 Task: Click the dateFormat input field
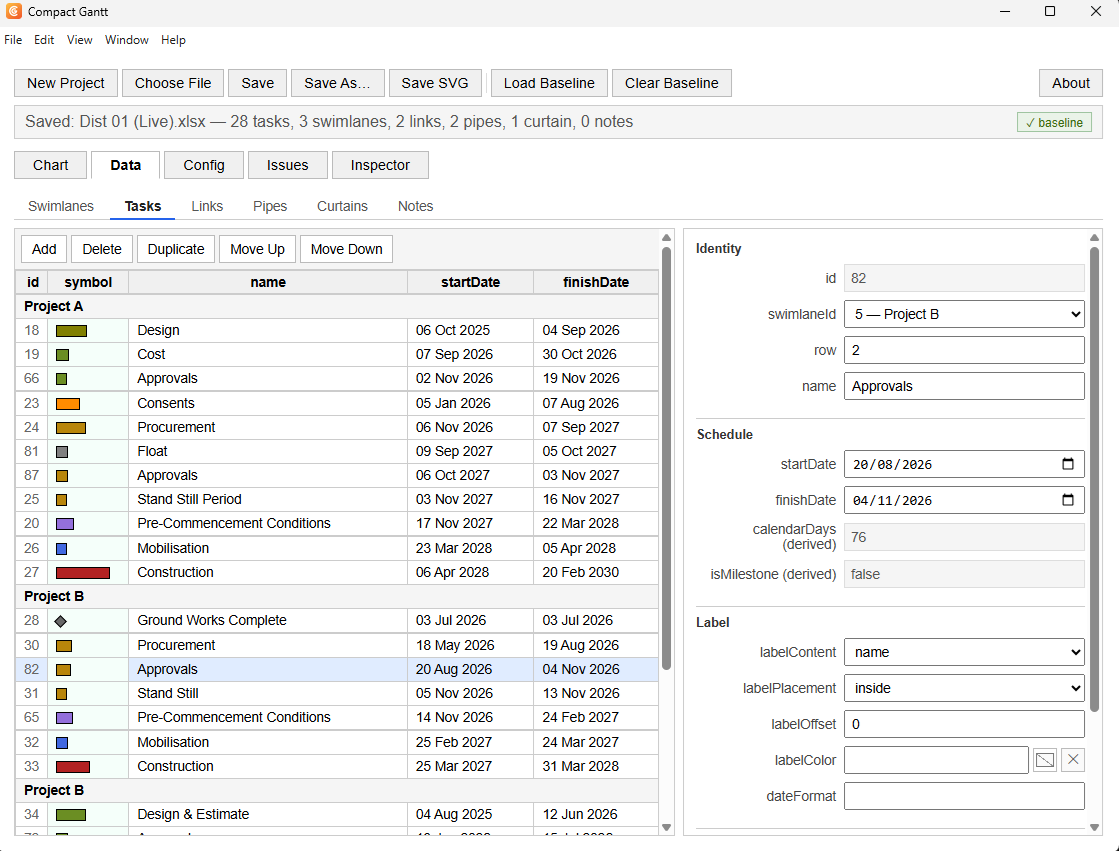(964, 796)
